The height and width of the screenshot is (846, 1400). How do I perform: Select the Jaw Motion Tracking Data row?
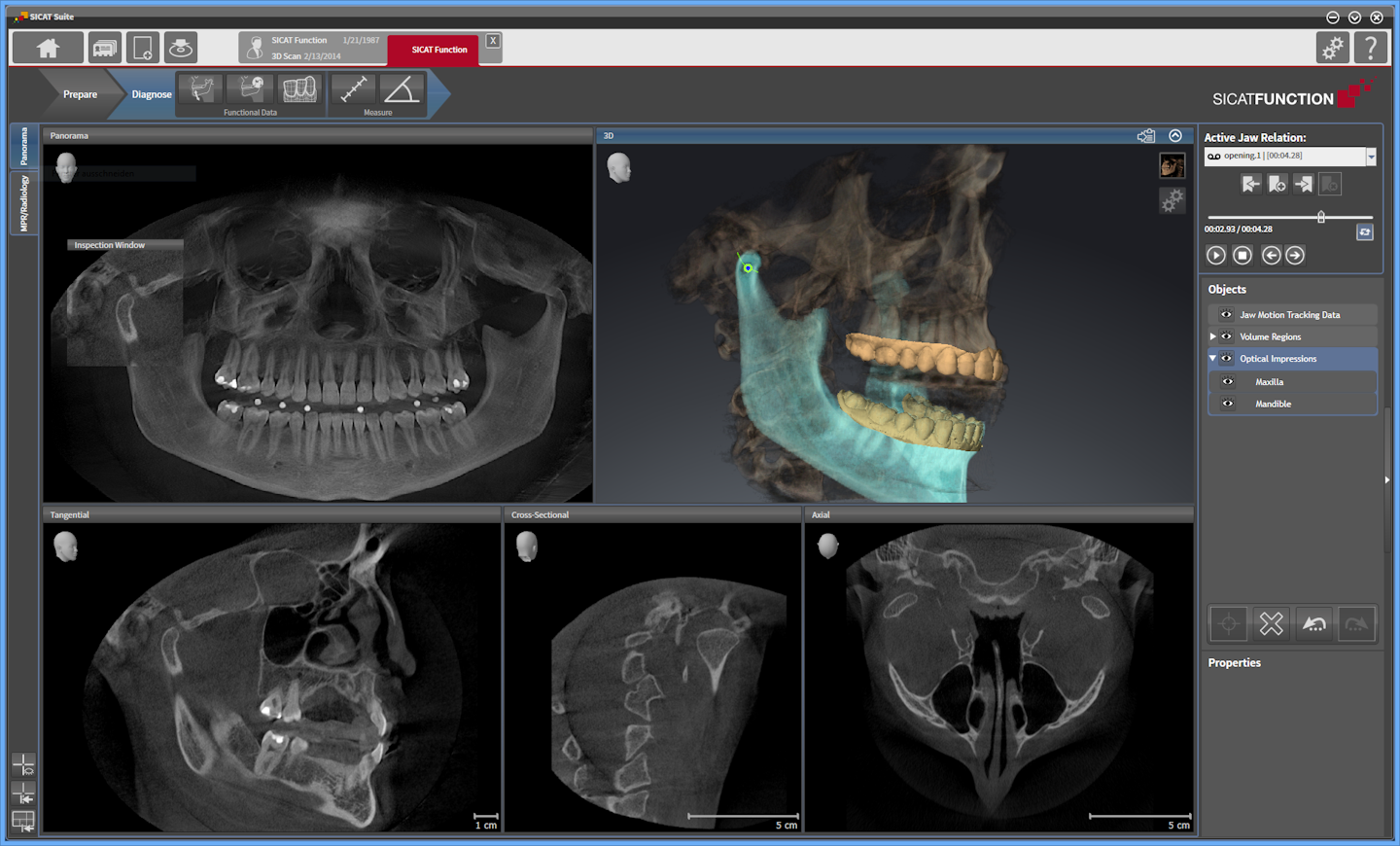(x=1292, y=315)
